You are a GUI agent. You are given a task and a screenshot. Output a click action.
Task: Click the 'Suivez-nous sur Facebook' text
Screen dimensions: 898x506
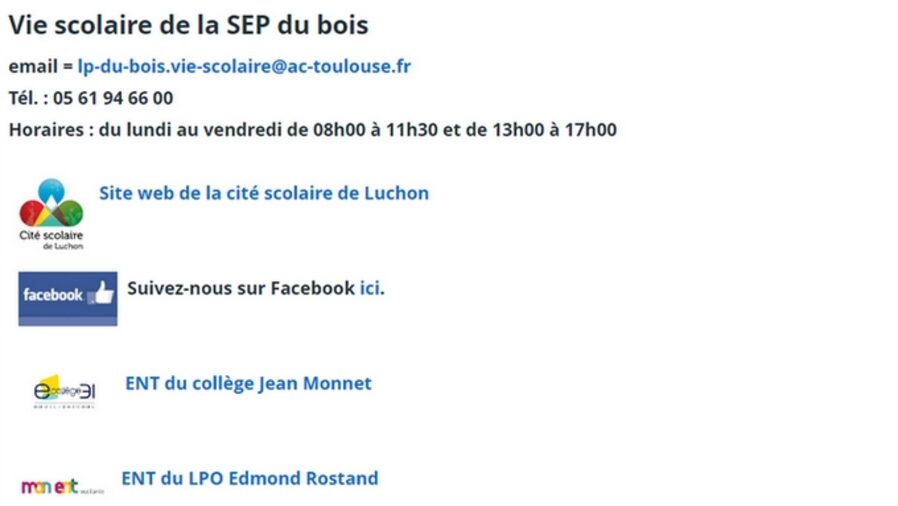coord(240,288)
